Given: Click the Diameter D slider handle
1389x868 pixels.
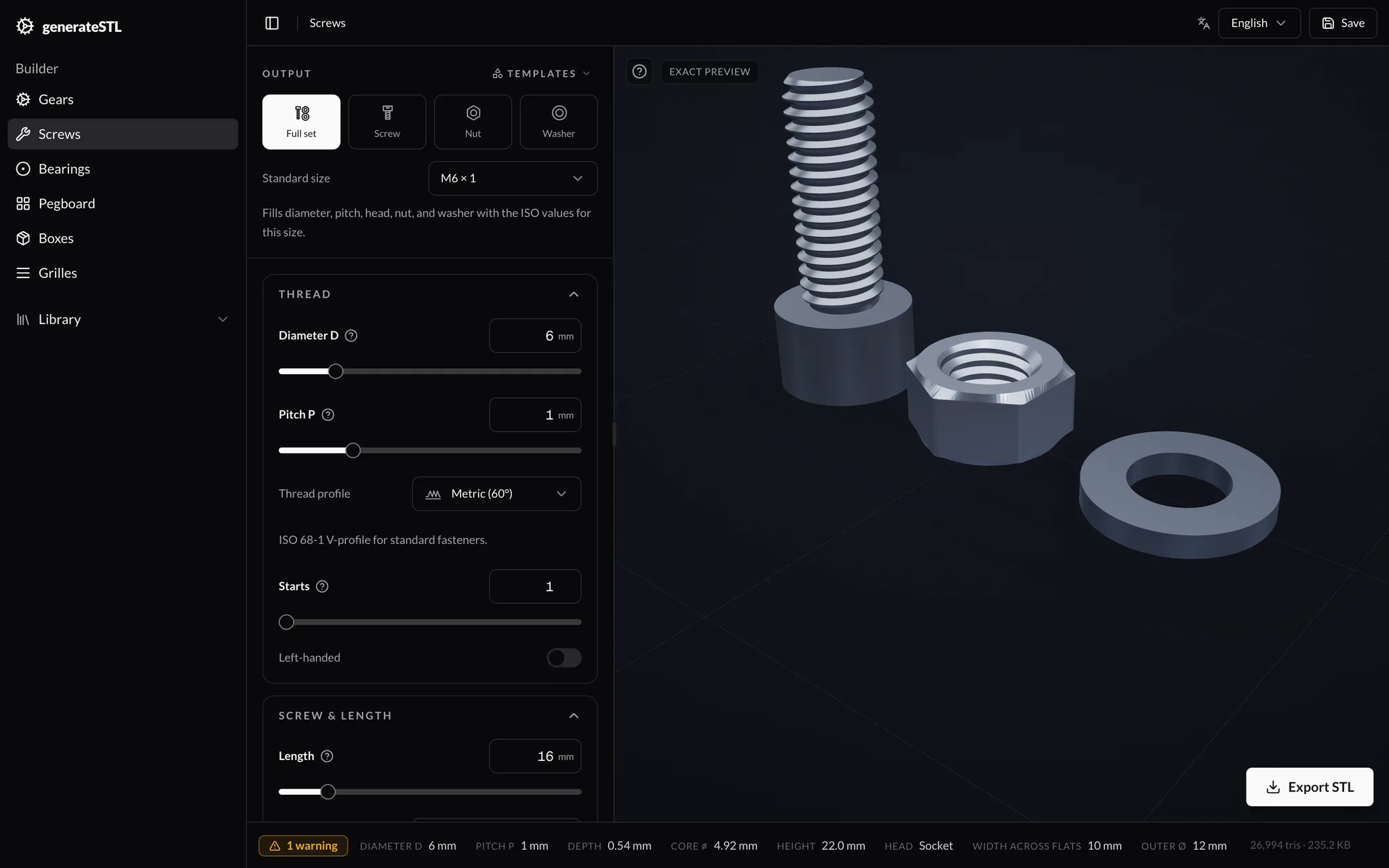Looking at the screenshot, I should pos(336,372).
